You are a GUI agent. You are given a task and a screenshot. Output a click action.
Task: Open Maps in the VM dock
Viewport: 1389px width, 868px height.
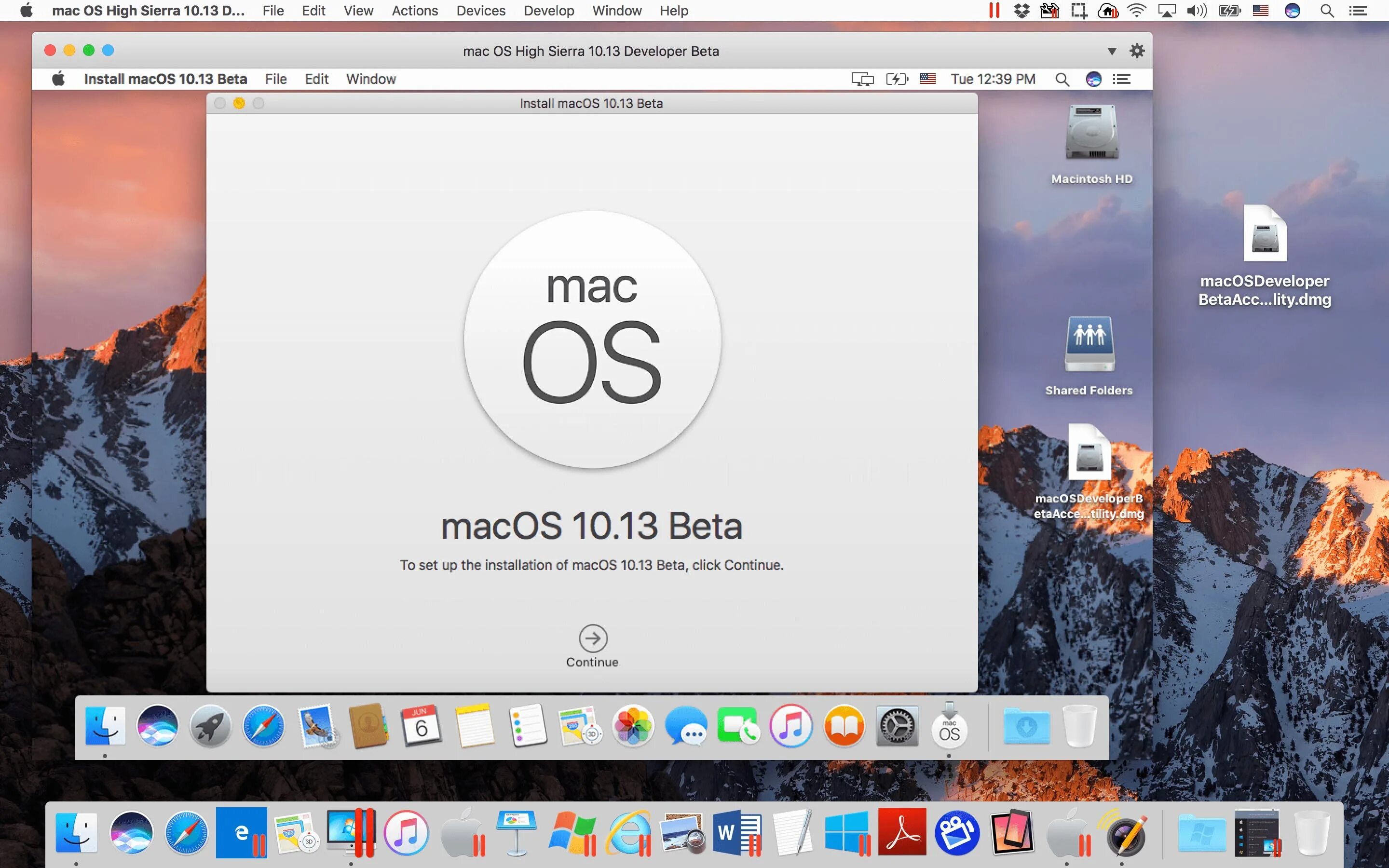click(580, 726)
